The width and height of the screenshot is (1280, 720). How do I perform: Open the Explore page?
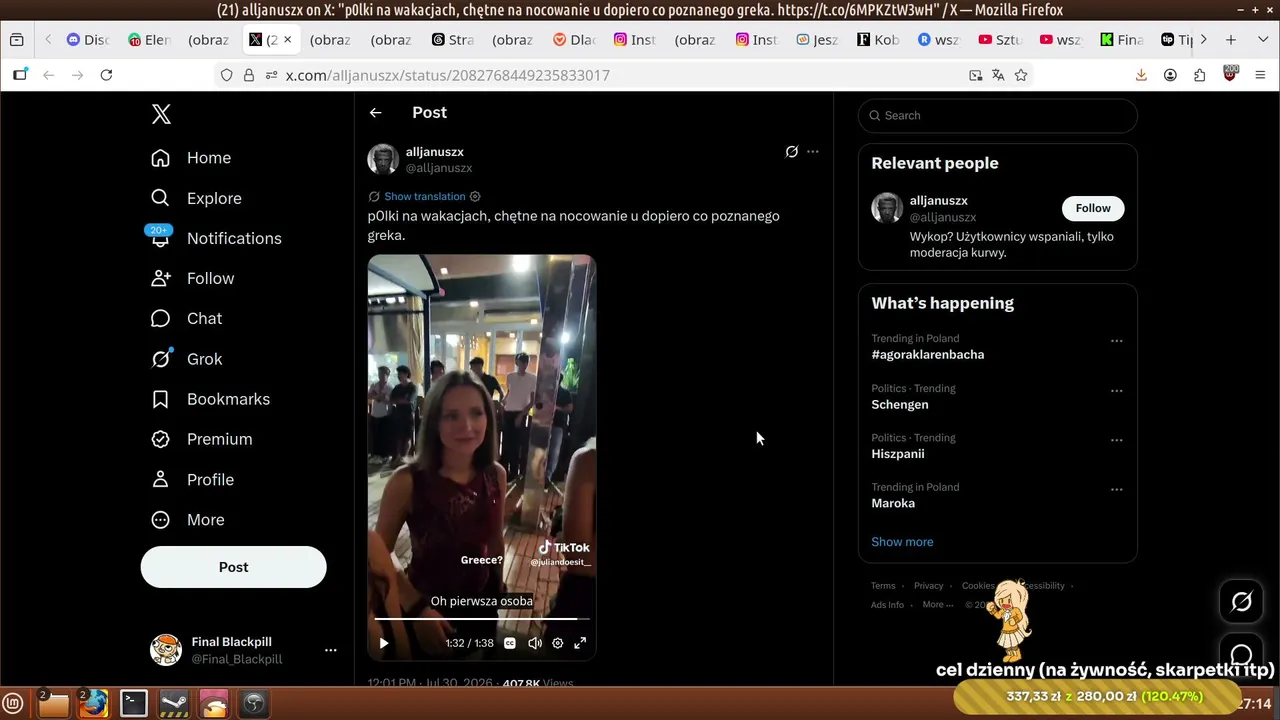pyautogui.click(x=196, y=198)
